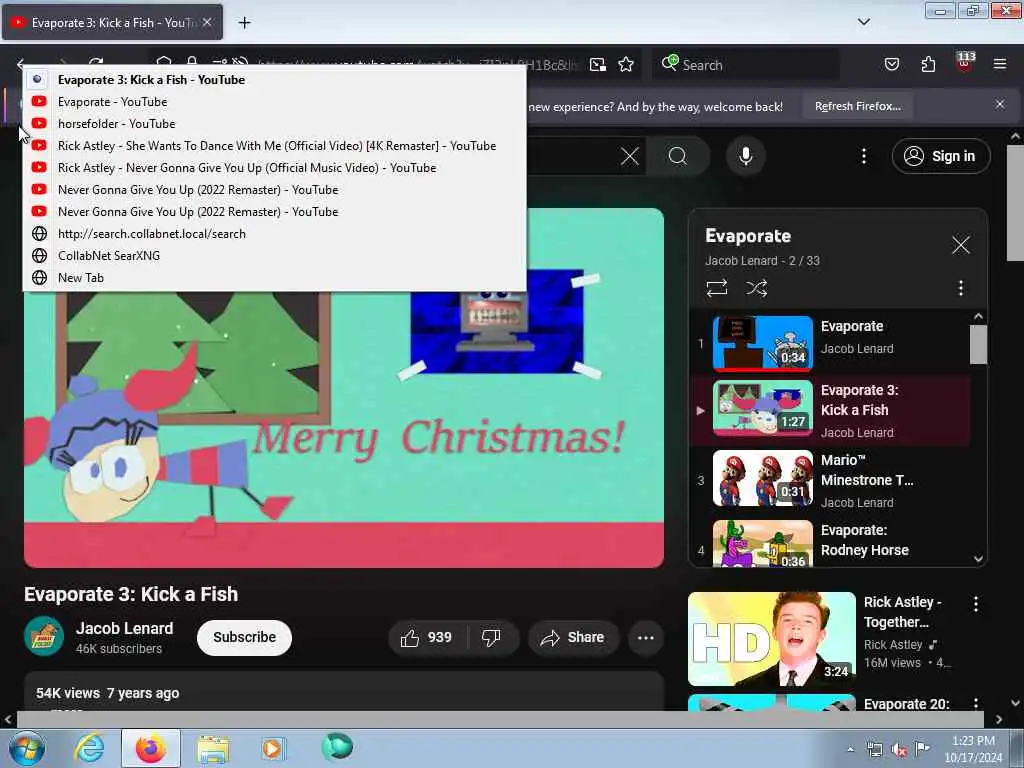Click the network icon in system tray
Screen dimensions: 1024x768
click(874, 750)
